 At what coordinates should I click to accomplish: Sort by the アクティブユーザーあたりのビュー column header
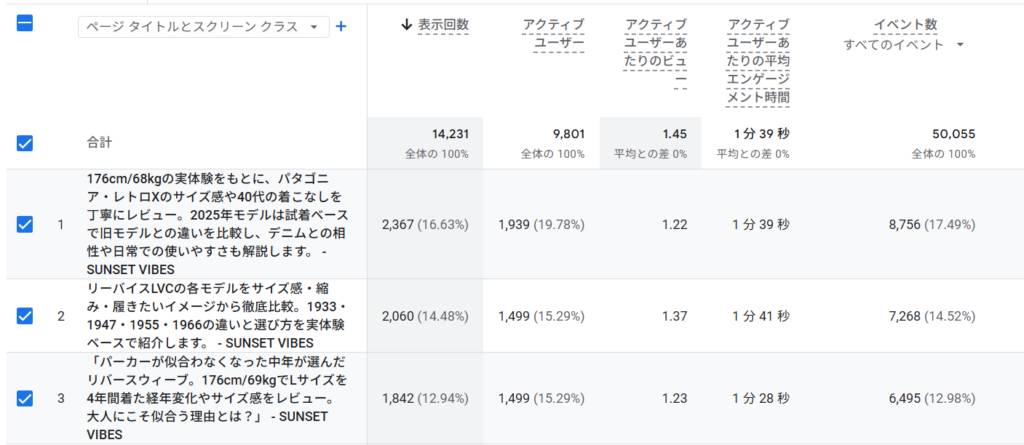point(655,52)
